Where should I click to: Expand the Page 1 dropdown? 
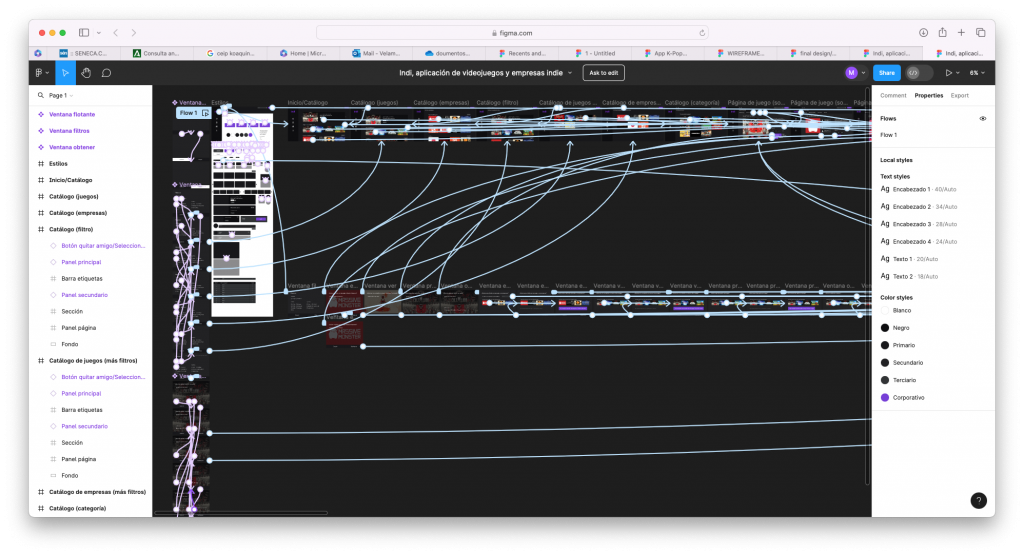pyautogui.click(x=57, y=96)
